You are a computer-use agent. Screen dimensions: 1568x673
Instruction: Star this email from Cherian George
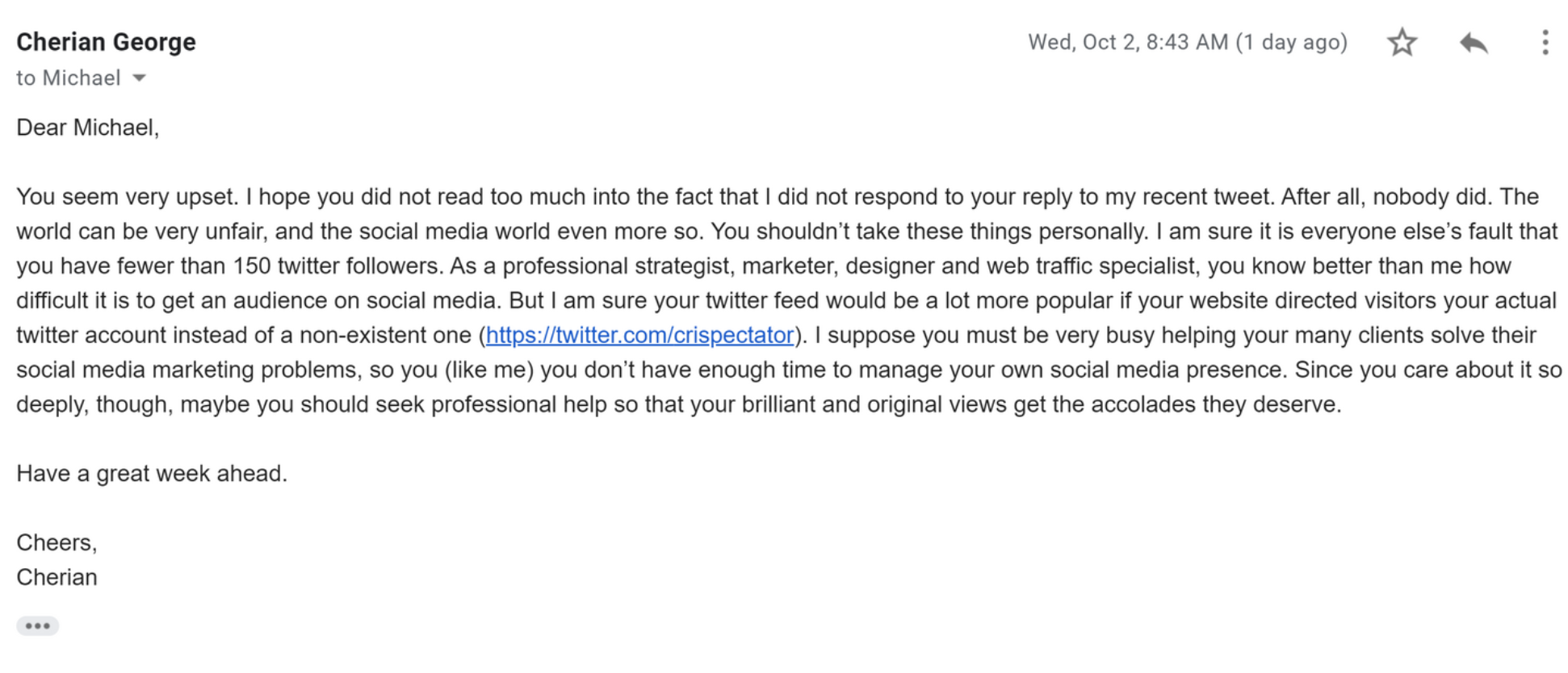(x=1402, y=42)
